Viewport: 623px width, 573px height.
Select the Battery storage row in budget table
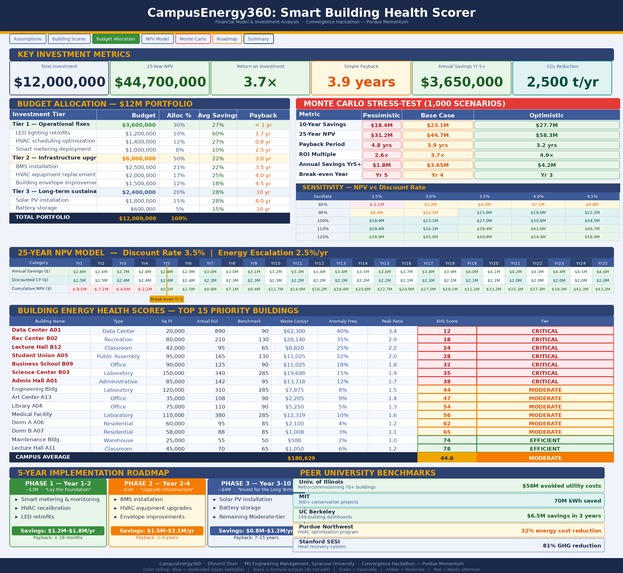tap(149, 208)
